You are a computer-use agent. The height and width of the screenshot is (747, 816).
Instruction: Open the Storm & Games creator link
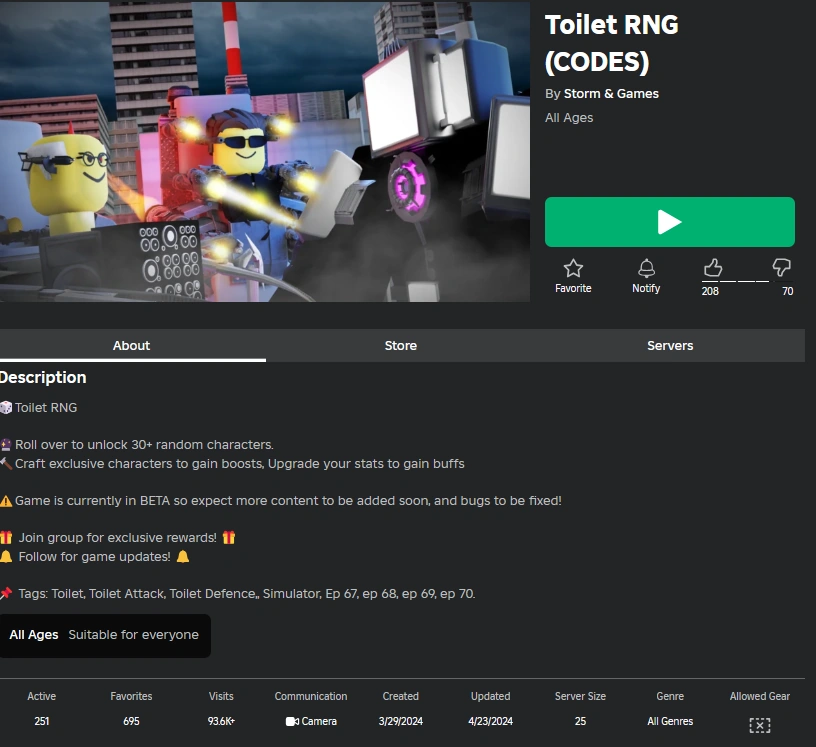tap(611, 94)
